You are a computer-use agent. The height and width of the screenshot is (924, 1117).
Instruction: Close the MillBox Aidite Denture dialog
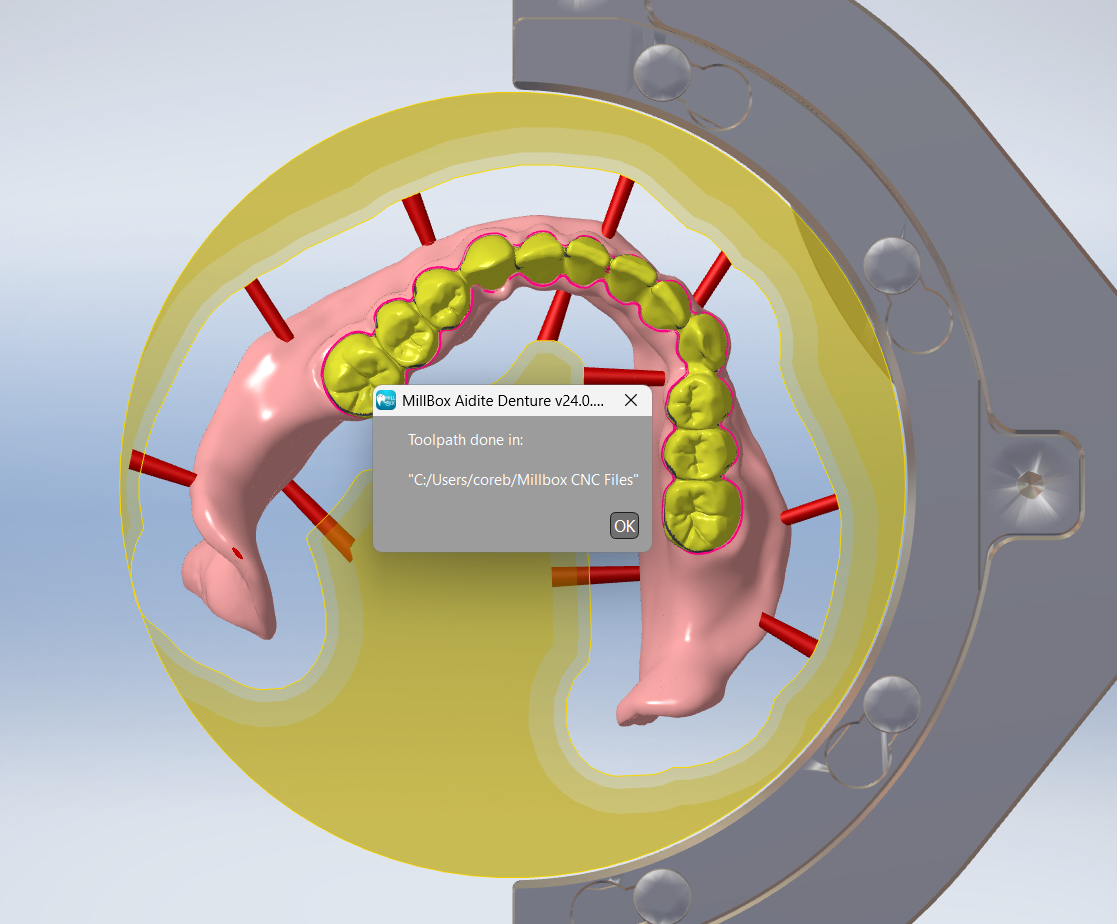tap(631, 400)
